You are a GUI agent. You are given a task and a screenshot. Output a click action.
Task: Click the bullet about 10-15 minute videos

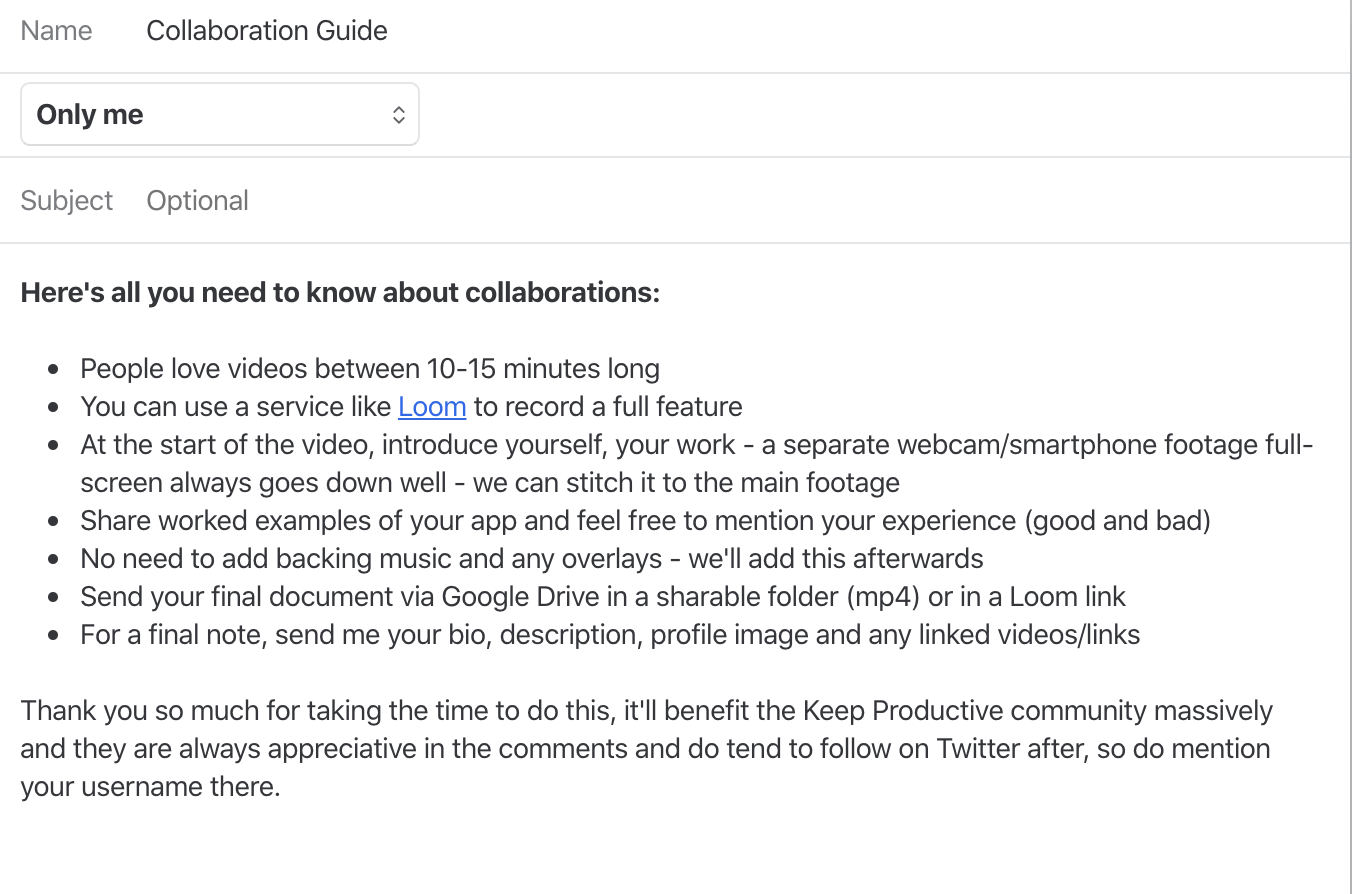[x=370, y=369]
